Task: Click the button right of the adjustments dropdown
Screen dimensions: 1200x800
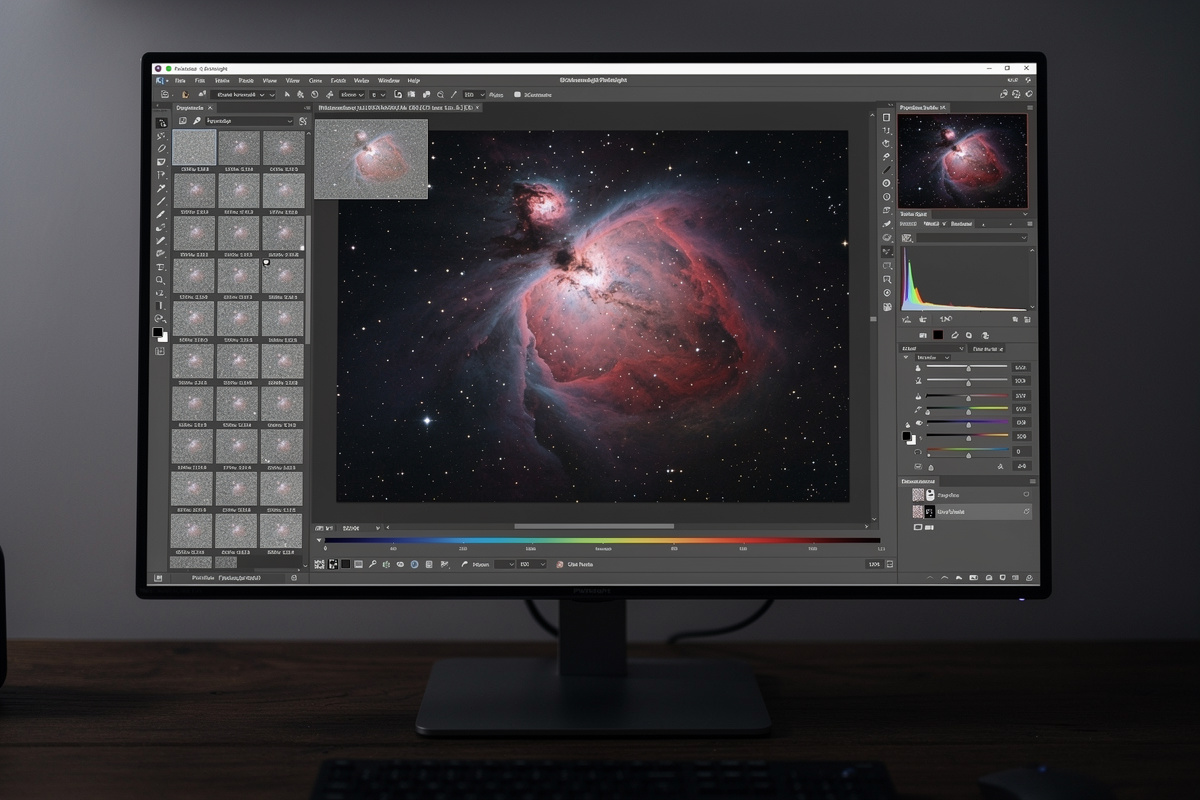Action: pos(987,349)
